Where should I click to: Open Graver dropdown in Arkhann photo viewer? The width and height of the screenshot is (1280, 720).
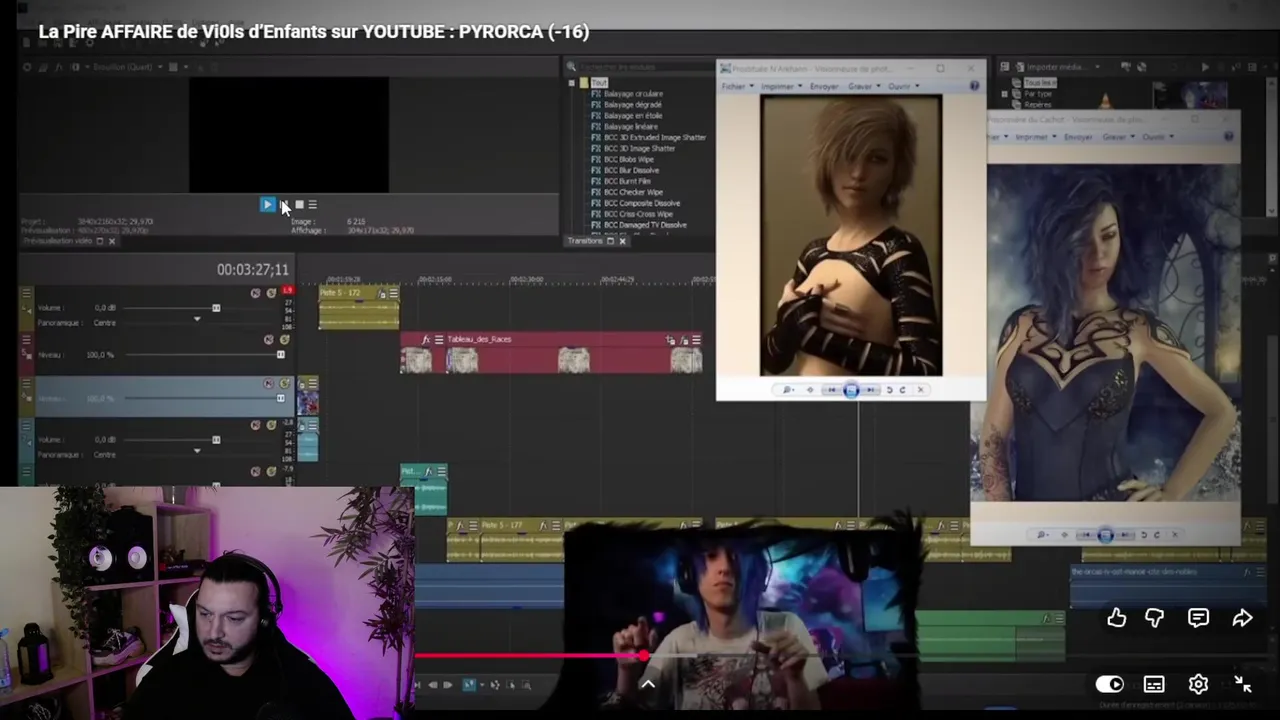coord(863,86)
